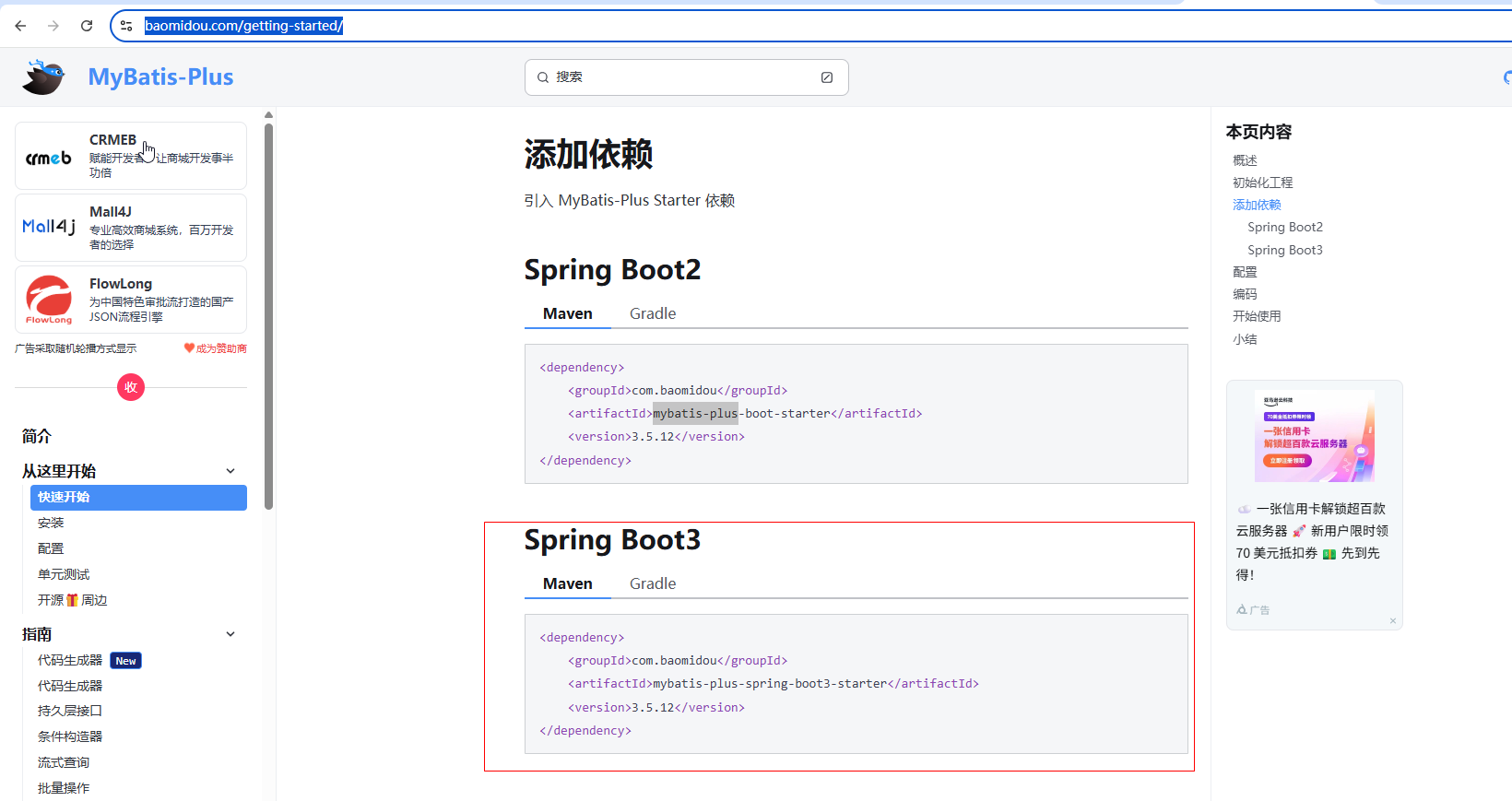The height and width of the screenshot is (801, 1512).
Task: Open the 一张信用卡解锁 ad text
Action: pyautogui.click(x=1312, y=542)
